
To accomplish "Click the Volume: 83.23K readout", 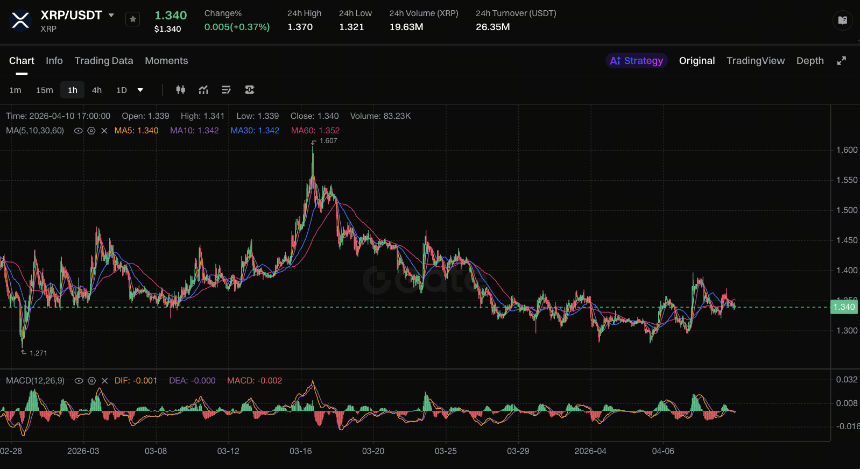I will (x=381, y=116).
